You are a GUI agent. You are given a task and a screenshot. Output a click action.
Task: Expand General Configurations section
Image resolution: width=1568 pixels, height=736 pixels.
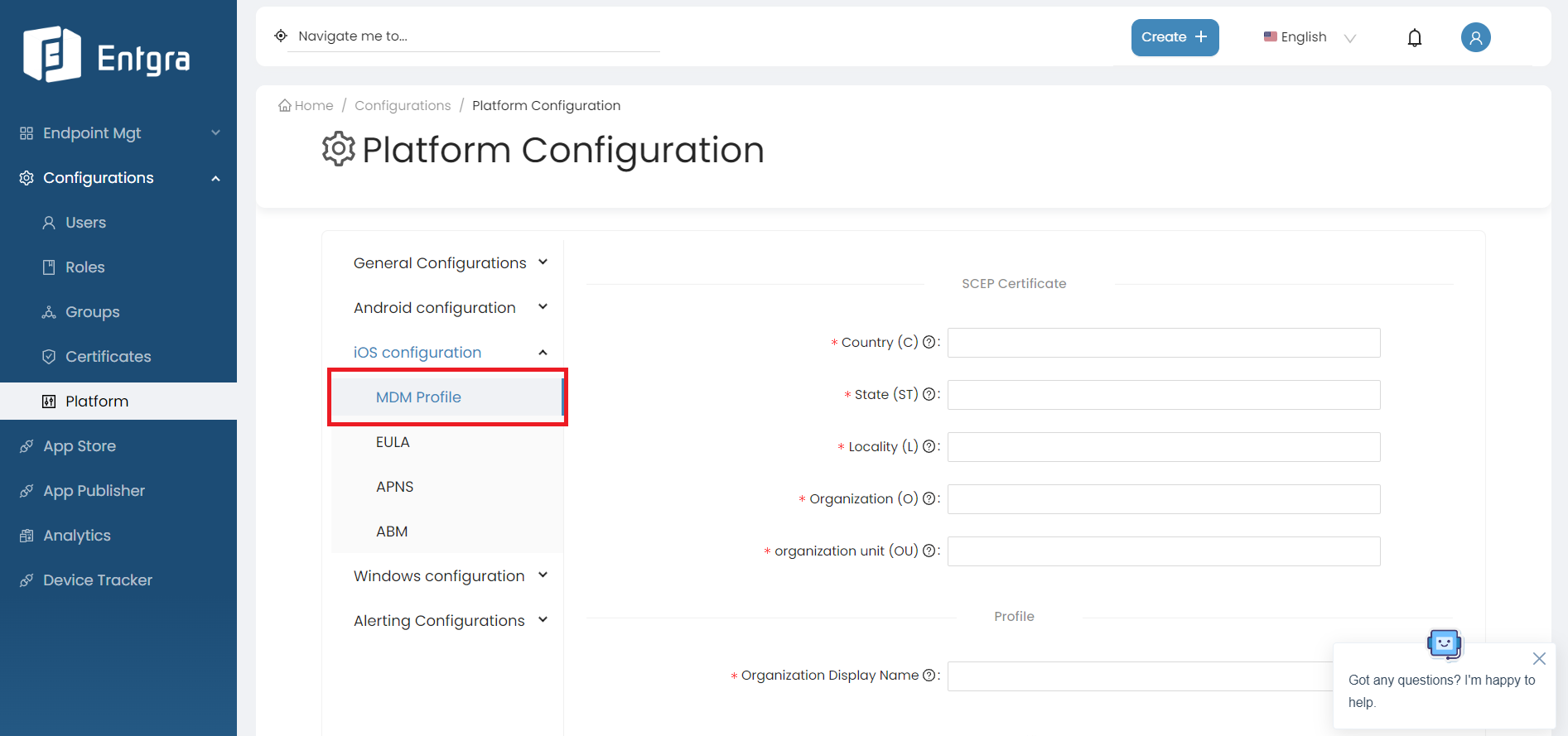point(450,262)
